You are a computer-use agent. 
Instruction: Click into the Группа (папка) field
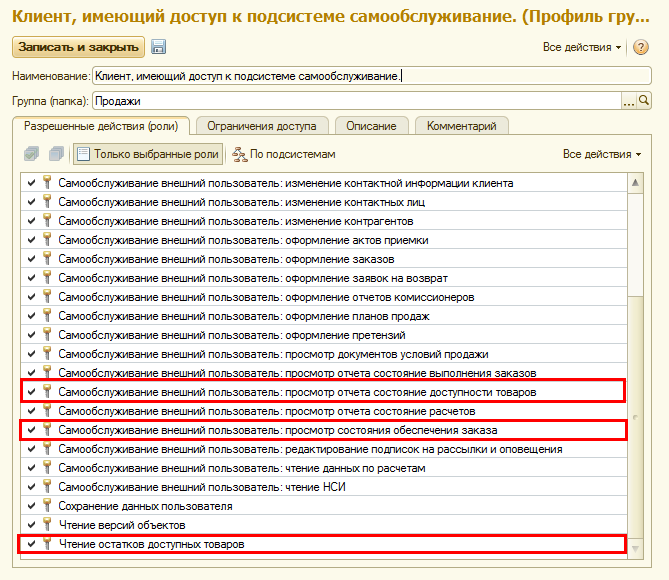pos(357,101)
